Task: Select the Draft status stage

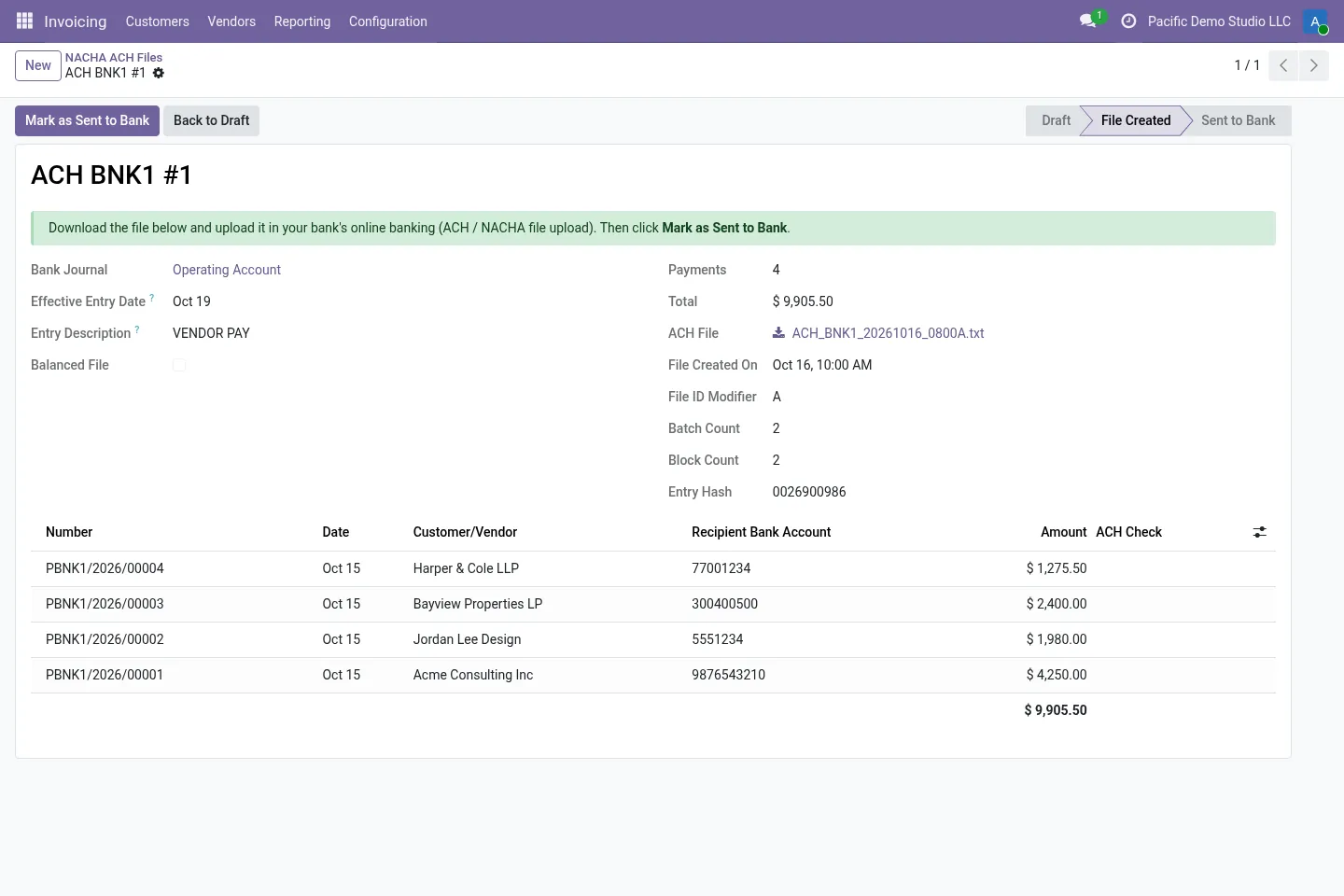Action: 1056,120
